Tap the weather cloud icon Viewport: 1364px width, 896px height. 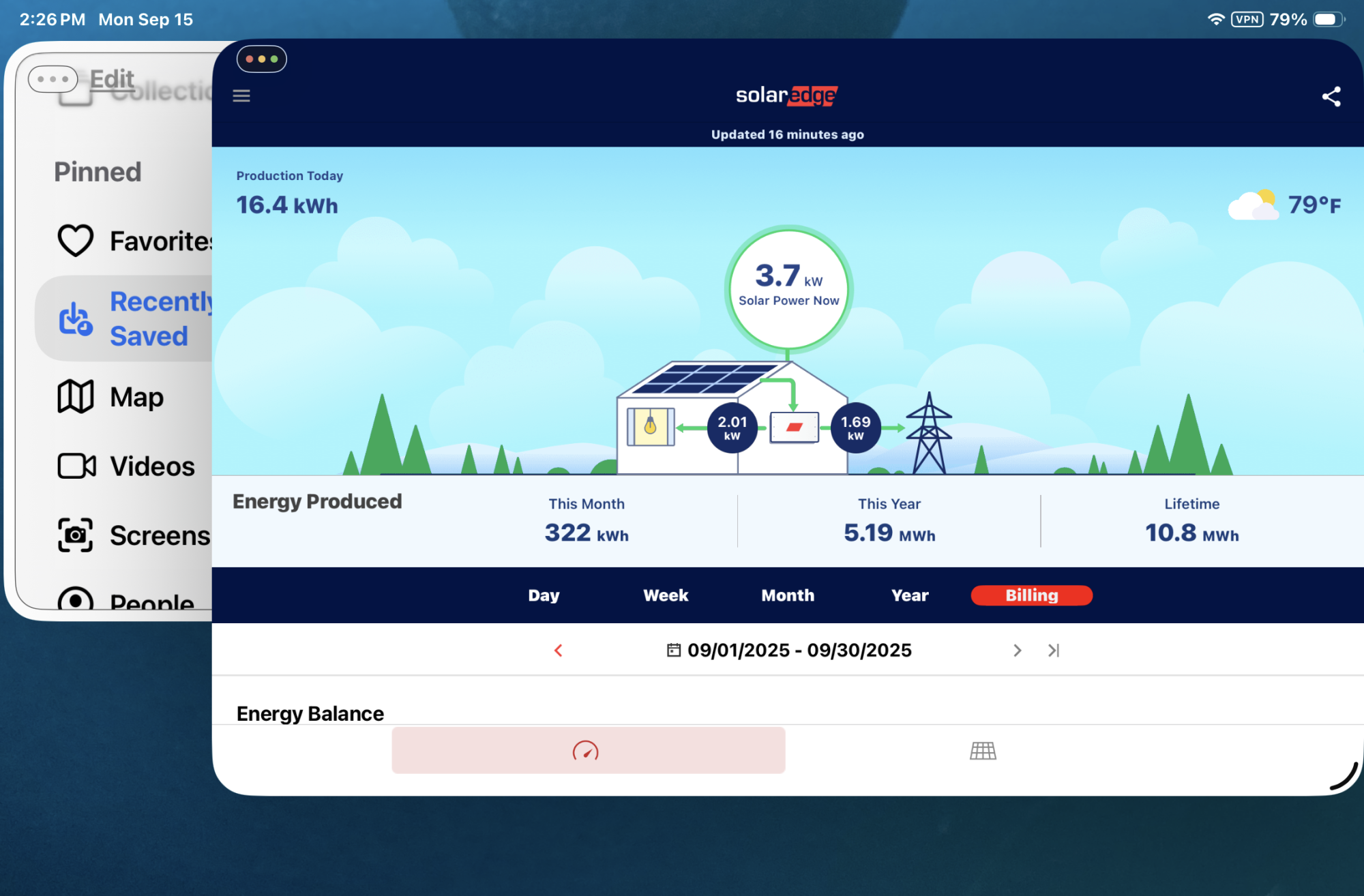pyautogui.click(x=1253, y=204)
